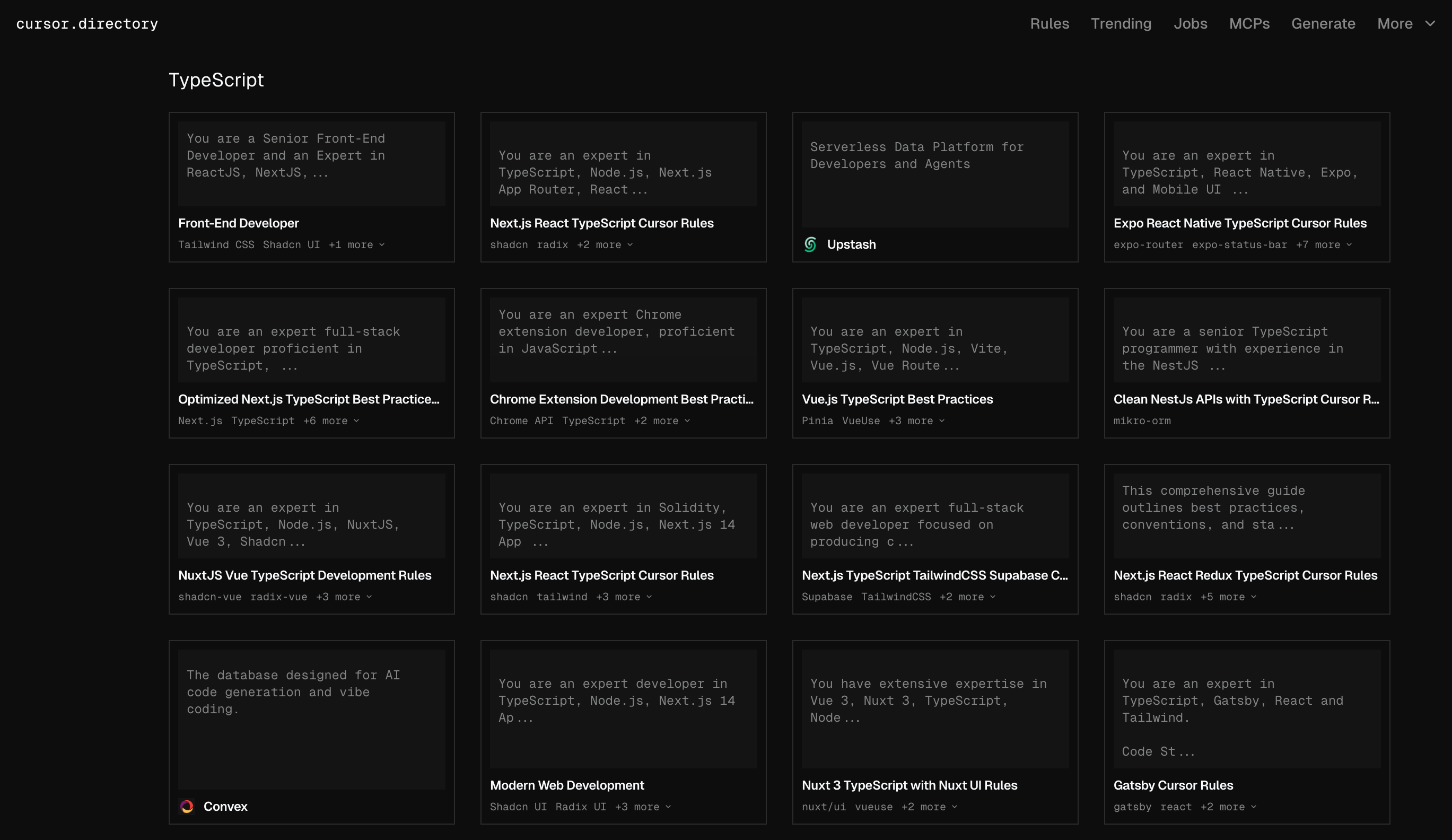This screenshot has width=1452, height=840.
Task: Open the Rules nav item
Action: click(x=1049, y=24)
